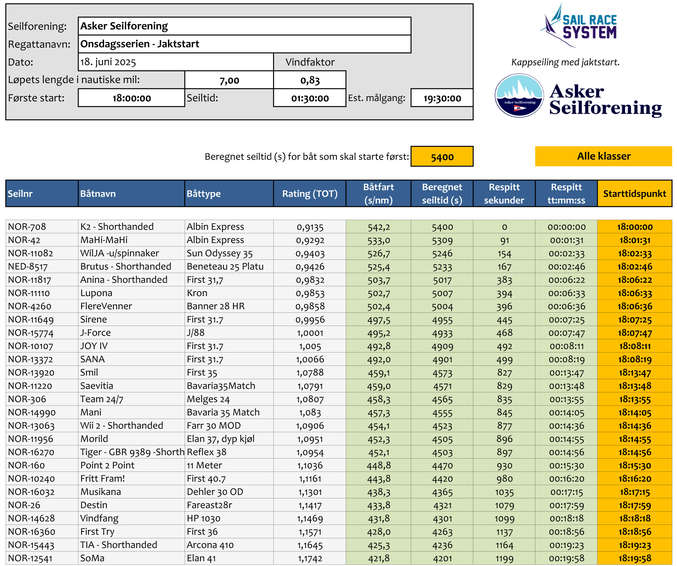Select the Vindfaktor value 0,83
The image size is (677, 566).
pyautogui.click(x=310, y=80)
